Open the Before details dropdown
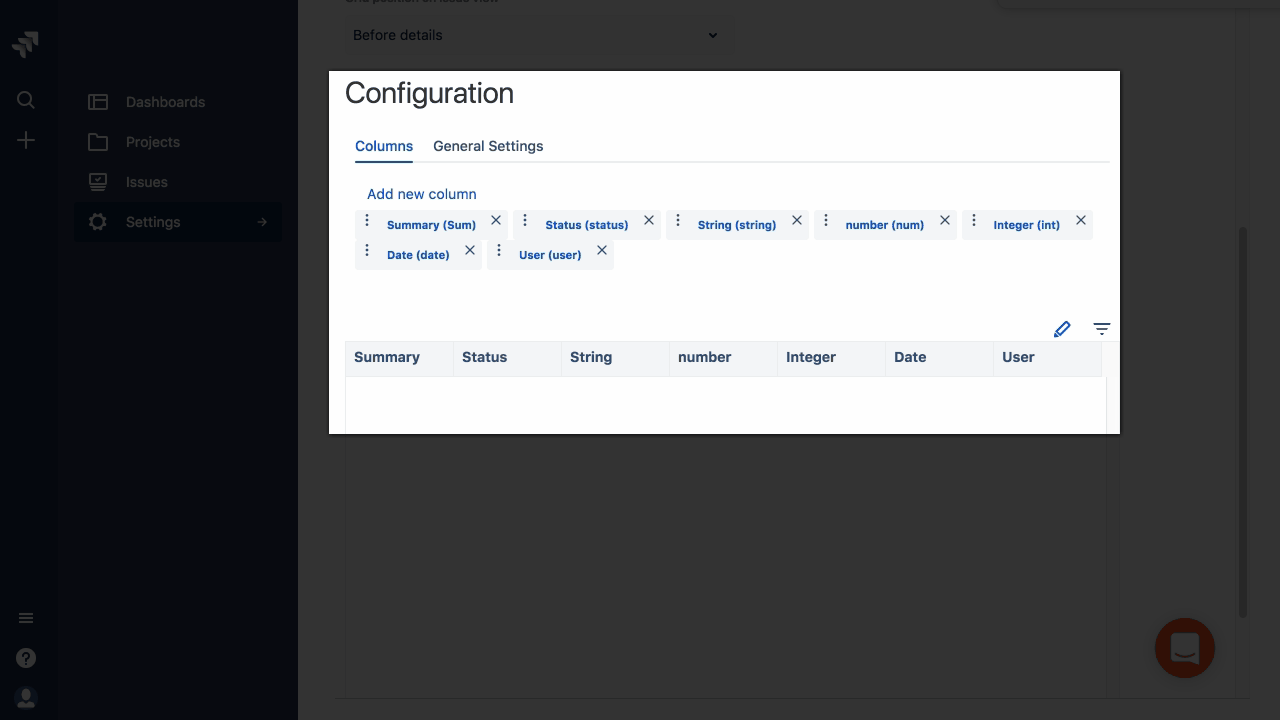The height and width of the screenshot is (720, 1280). [535, 35]
